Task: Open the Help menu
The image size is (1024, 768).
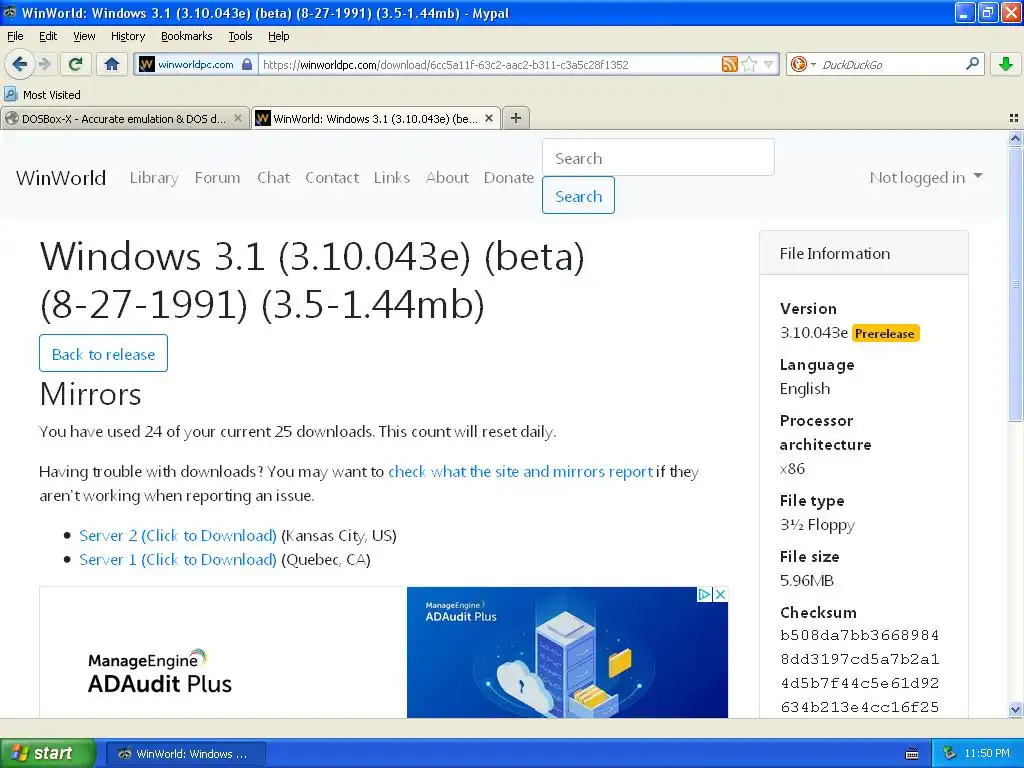Action: [x=278, y=36]
